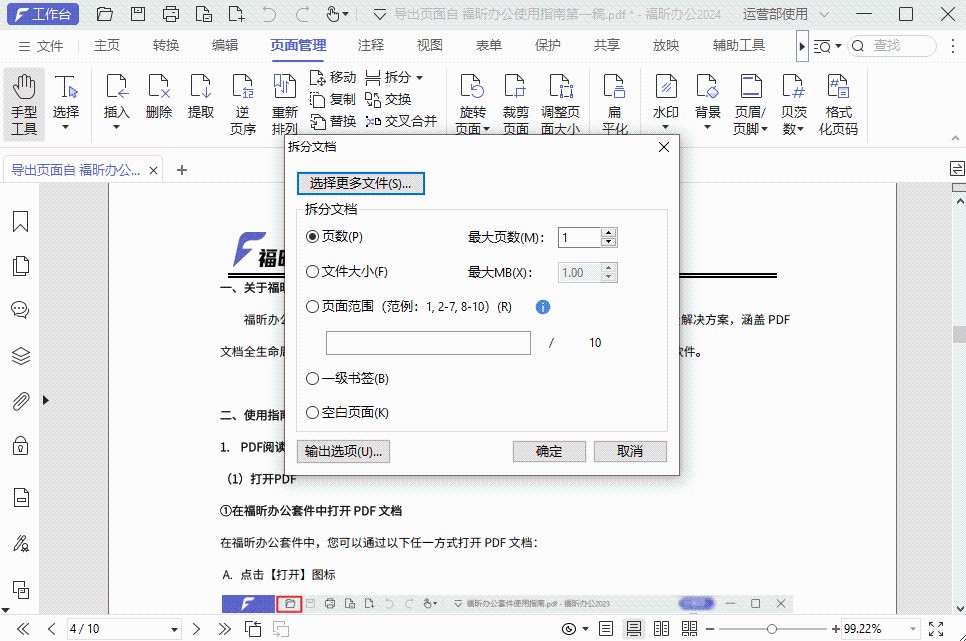Click the zoom out minus button
The image size is (966, 641).
pyautogui.click(x=710, y=629)
